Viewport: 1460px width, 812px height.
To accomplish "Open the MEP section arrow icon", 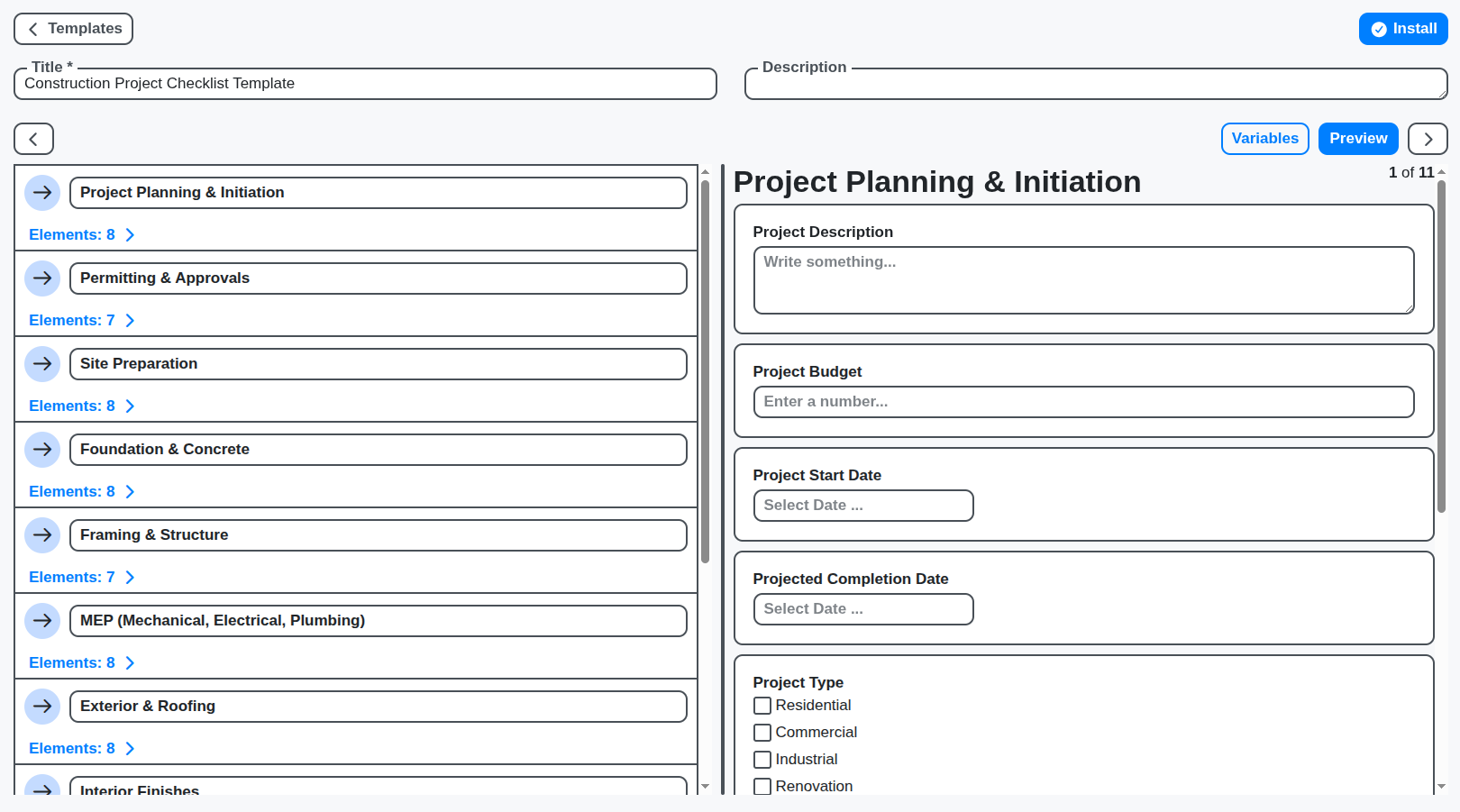I will pyautogui.click(x=42, y=620).
